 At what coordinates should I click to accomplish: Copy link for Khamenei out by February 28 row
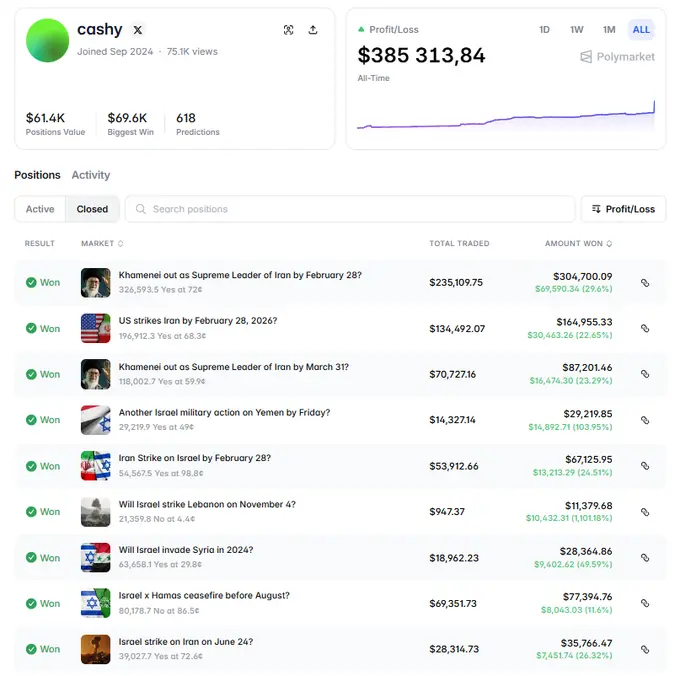645,283
